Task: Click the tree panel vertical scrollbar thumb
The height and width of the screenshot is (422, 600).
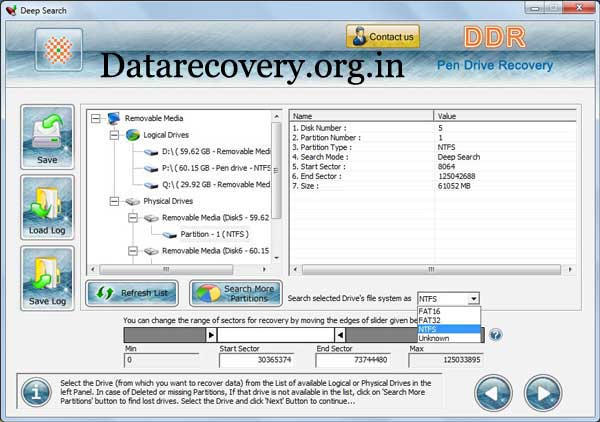Action: point(276,171)
